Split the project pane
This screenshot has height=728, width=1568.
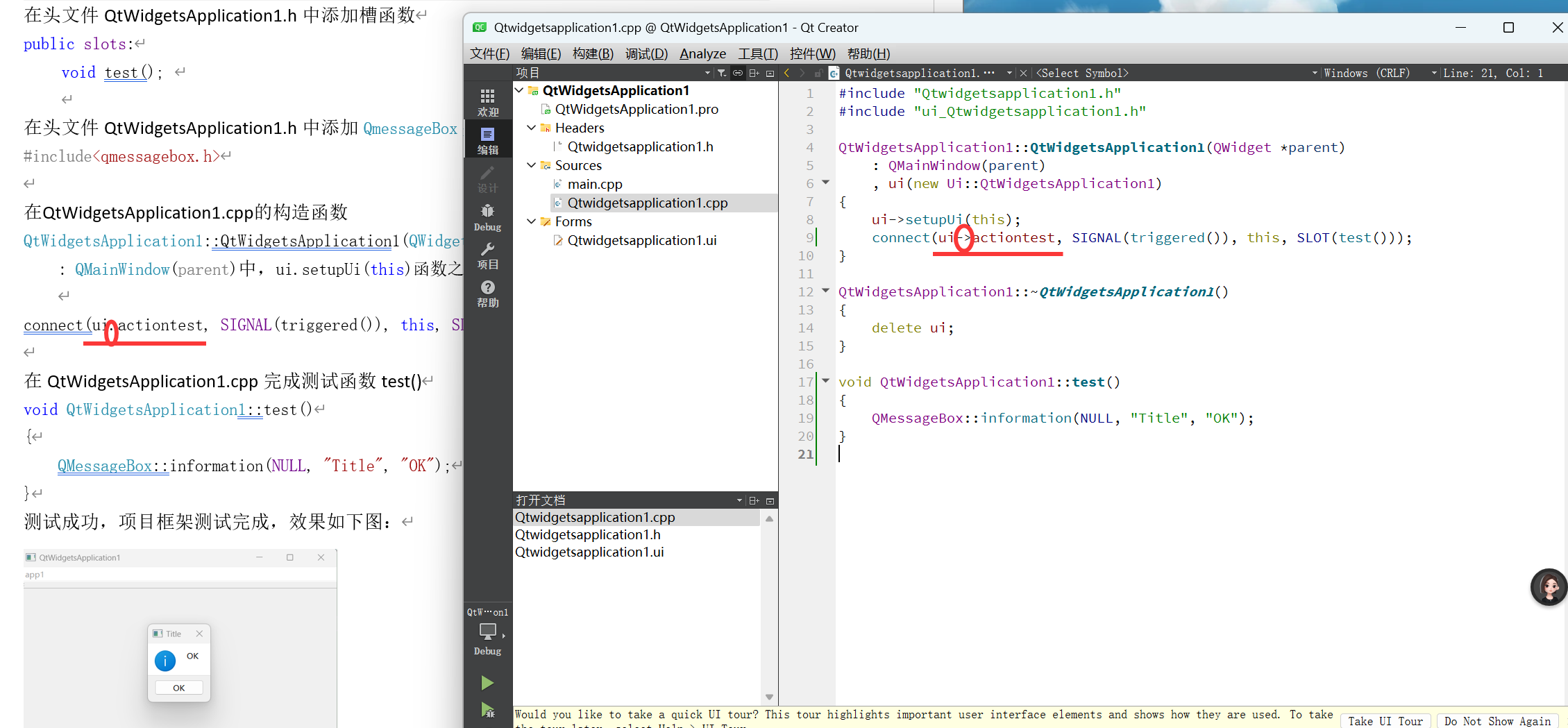[754, 73]
